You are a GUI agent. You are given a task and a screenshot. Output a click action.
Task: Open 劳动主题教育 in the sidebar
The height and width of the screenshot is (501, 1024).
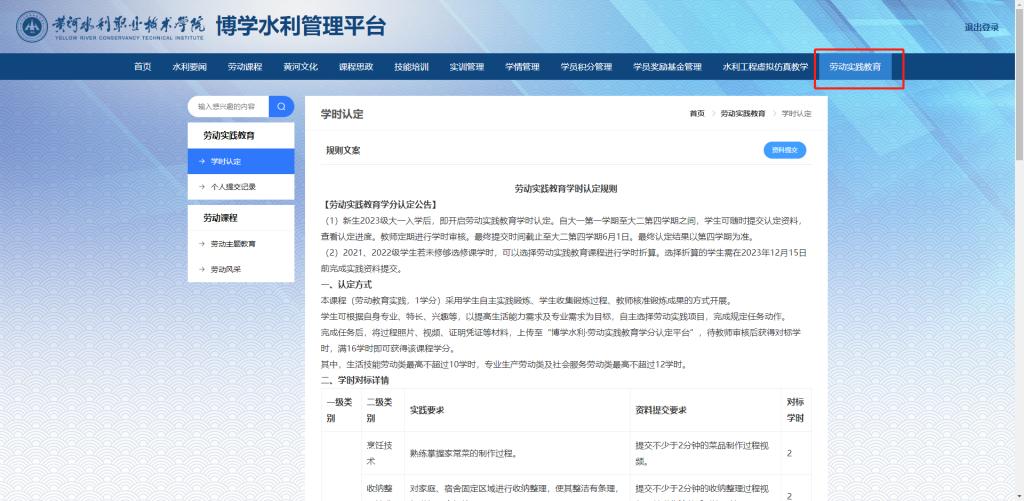click(240, 243)
